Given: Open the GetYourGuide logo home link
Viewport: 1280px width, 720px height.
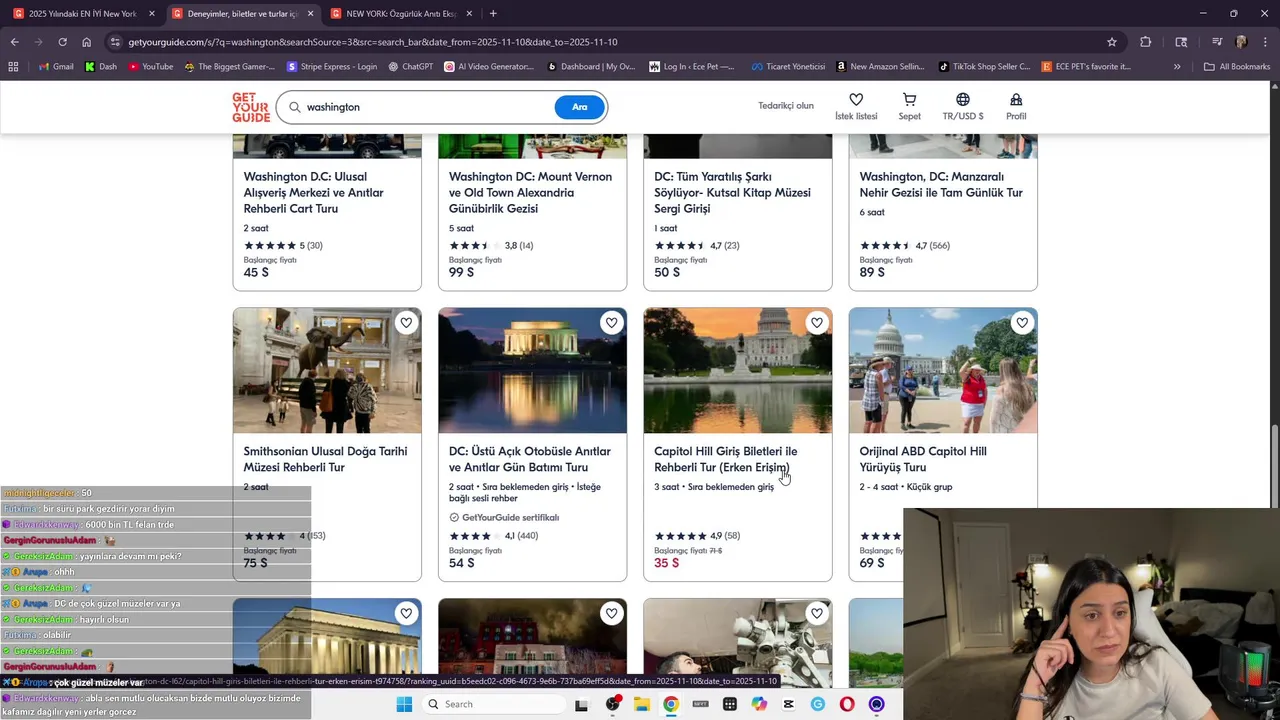Looking at the screenshot, I should coord(251,107).
